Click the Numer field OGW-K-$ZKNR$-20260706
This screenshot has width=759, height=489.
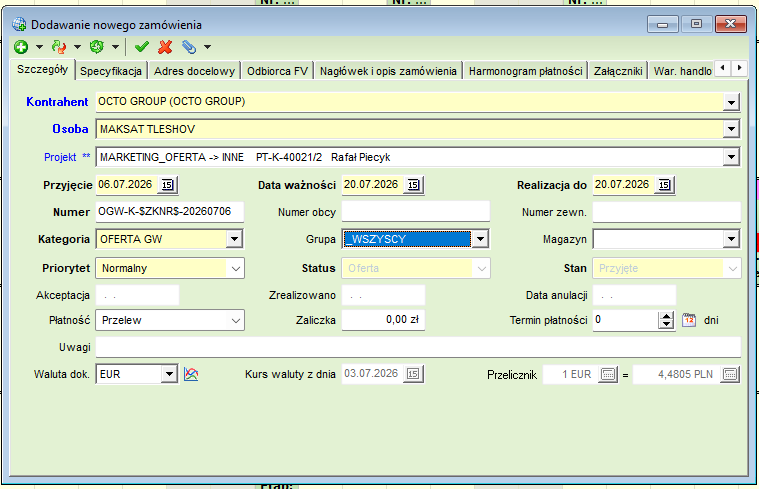169,212
